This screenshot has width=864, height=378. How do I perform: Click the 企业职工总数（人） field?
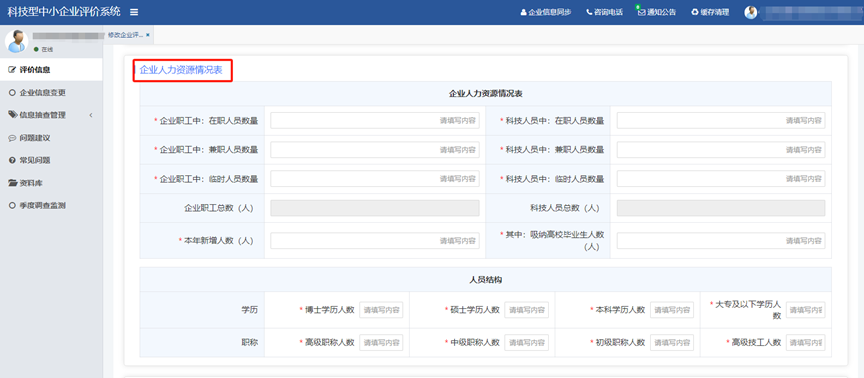[x=375, y=208]
